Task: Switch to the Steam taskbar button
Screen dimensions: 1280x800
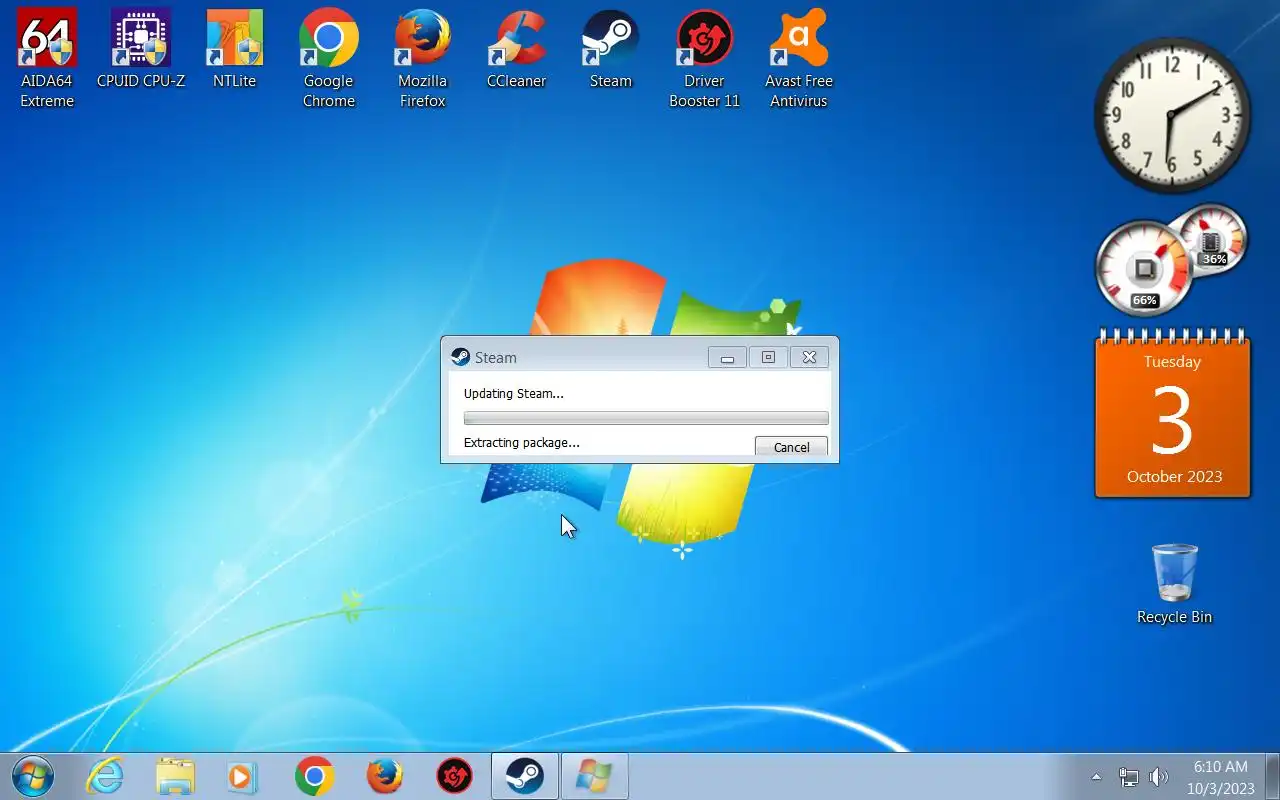Action: pyautogui.click(x=525, y=777)
